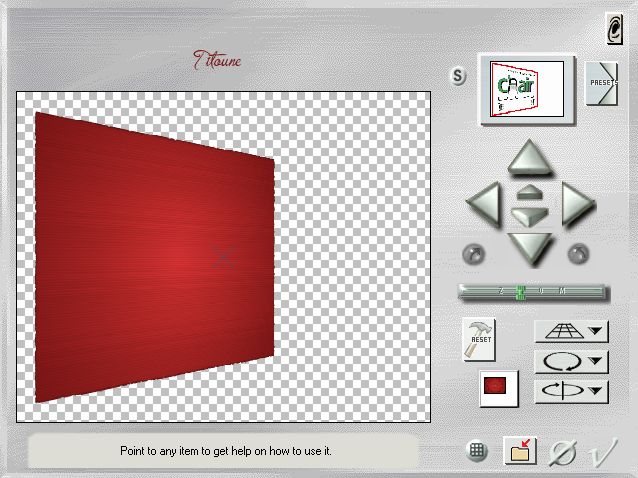Click the 'Point to any item' help text
The image size is (638, 478).
click(x=226, y=451)
